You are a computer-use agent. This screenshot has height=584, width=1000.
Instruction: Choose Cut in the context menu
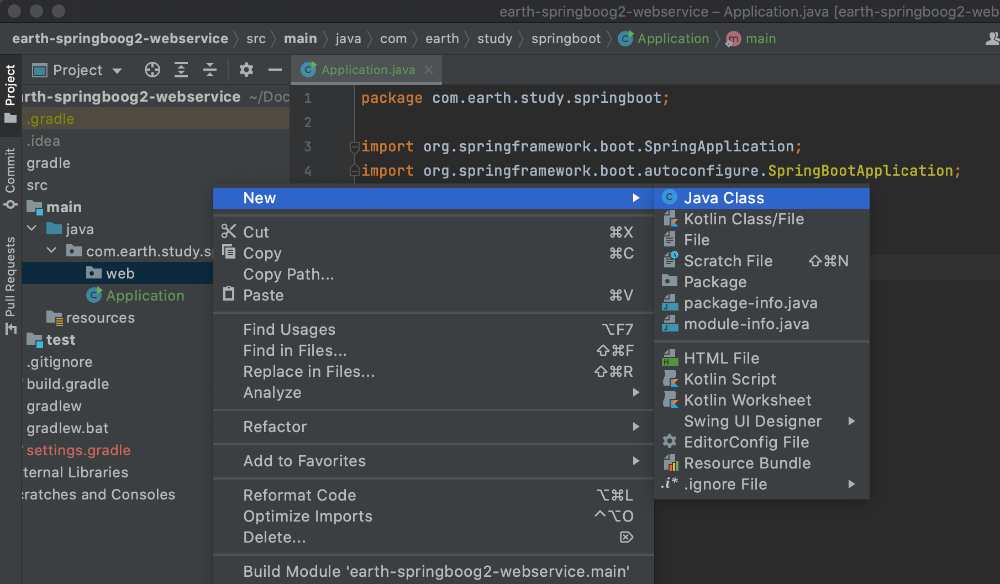(x=433, y=232)
